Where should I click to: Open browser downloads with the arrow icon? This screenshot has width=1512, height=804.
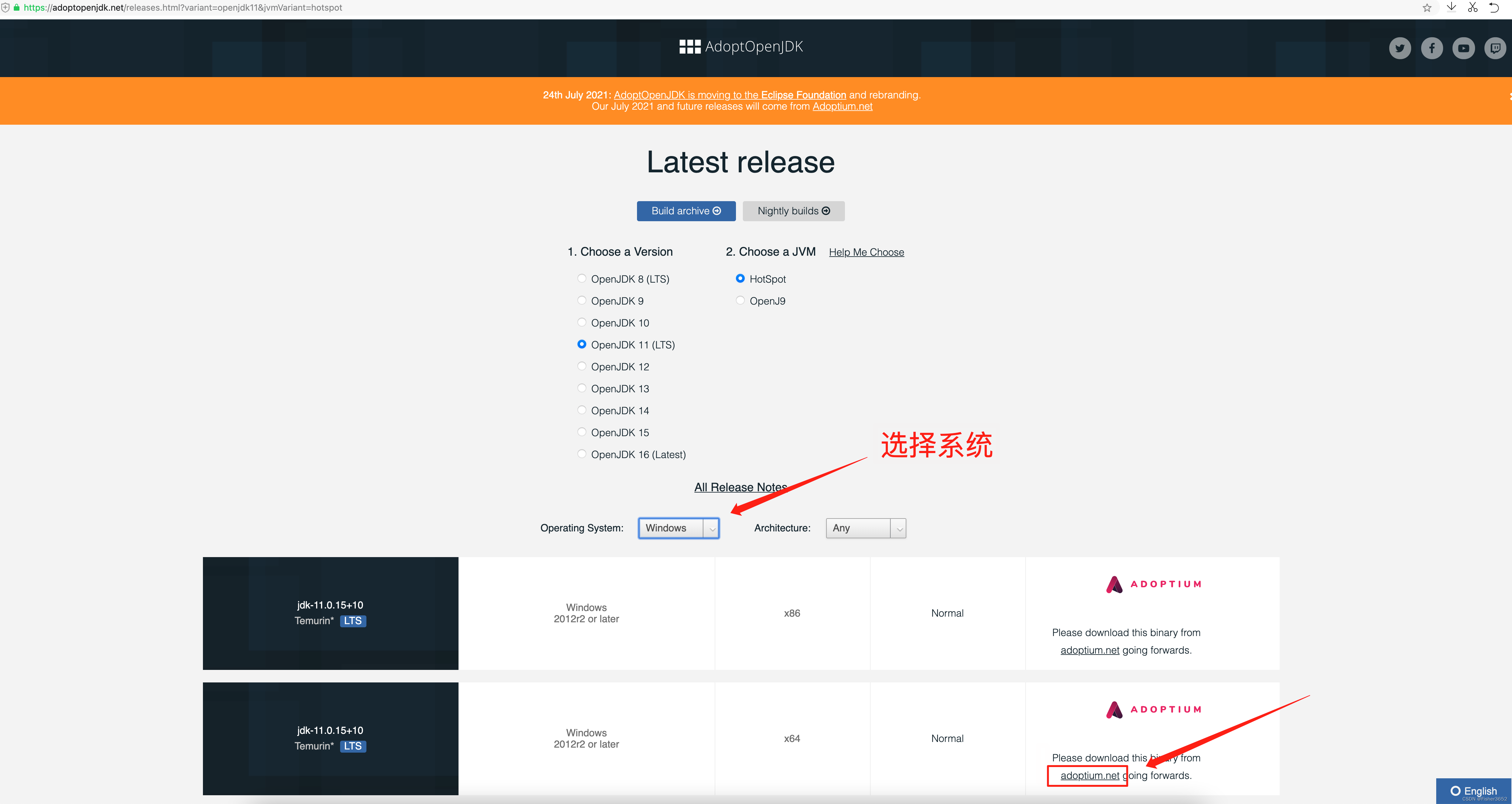(1451, 8)
